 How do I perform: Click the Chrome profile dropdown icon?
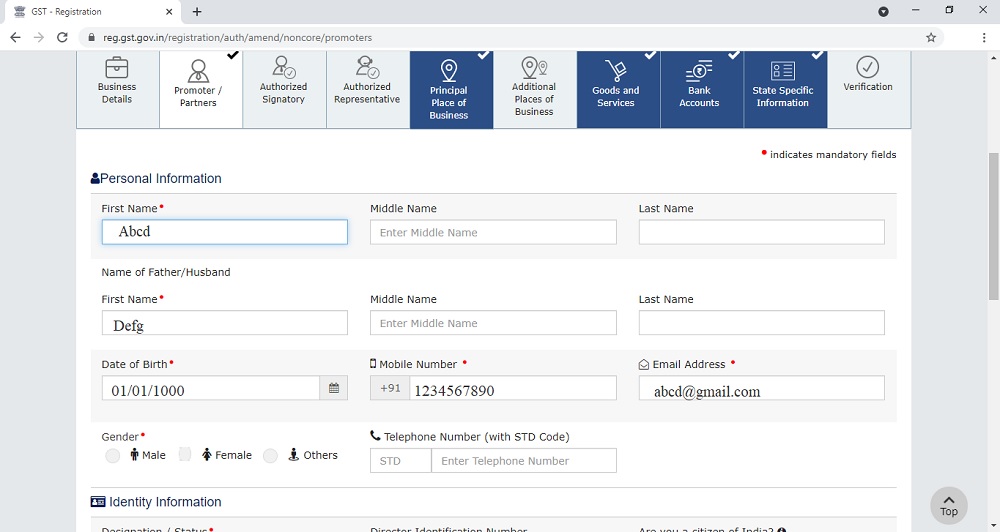(883, 11)
